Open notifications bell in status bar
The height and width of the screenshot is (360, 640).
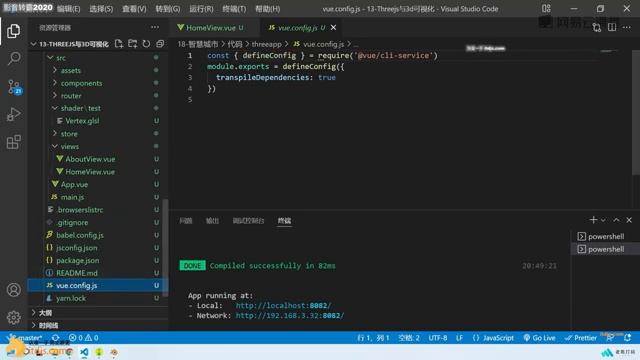point(627,338)
